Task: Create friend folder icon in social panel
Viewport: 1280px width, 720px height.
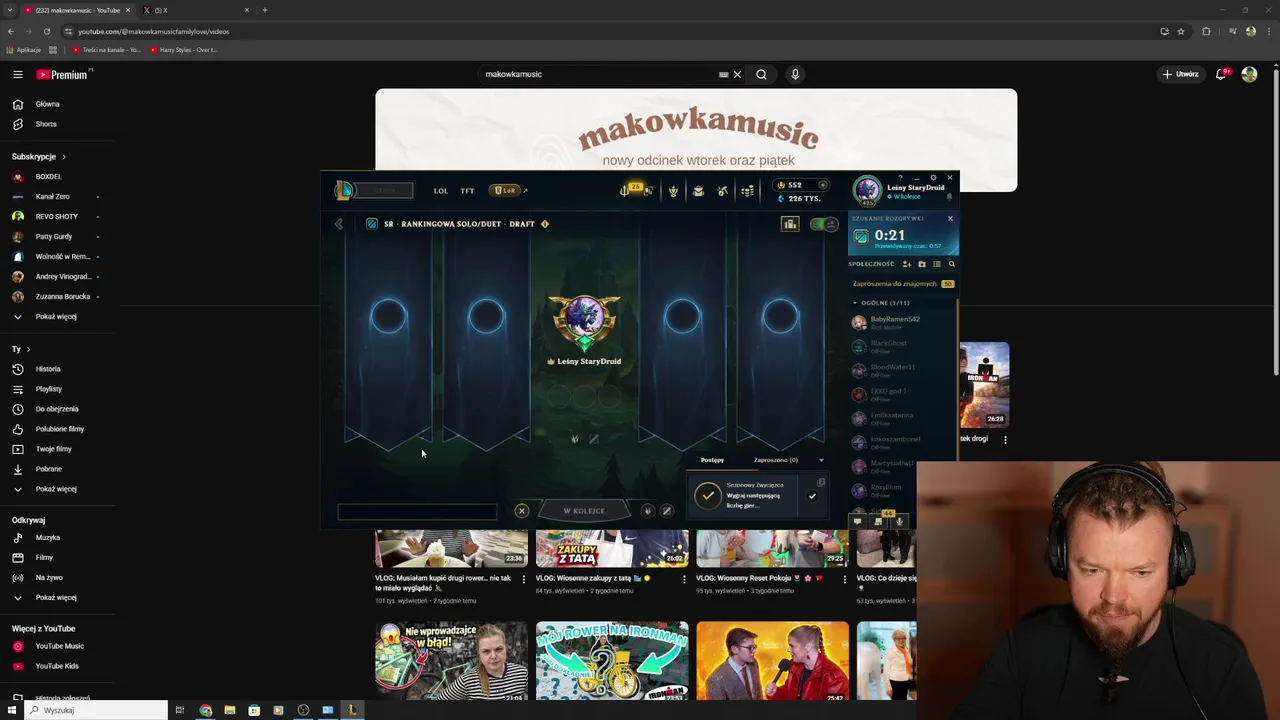Action: (922, 264)
